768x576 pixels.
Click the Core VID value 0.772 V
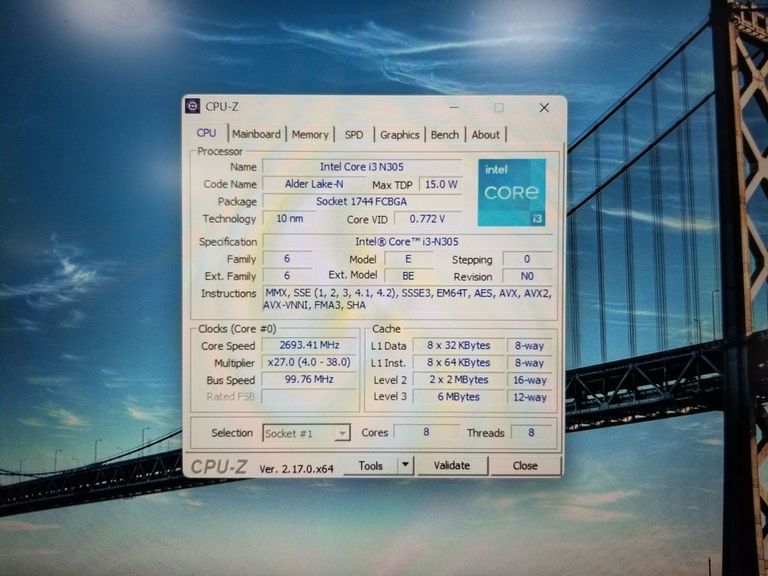pyautogui.click(x=428, y=219)
